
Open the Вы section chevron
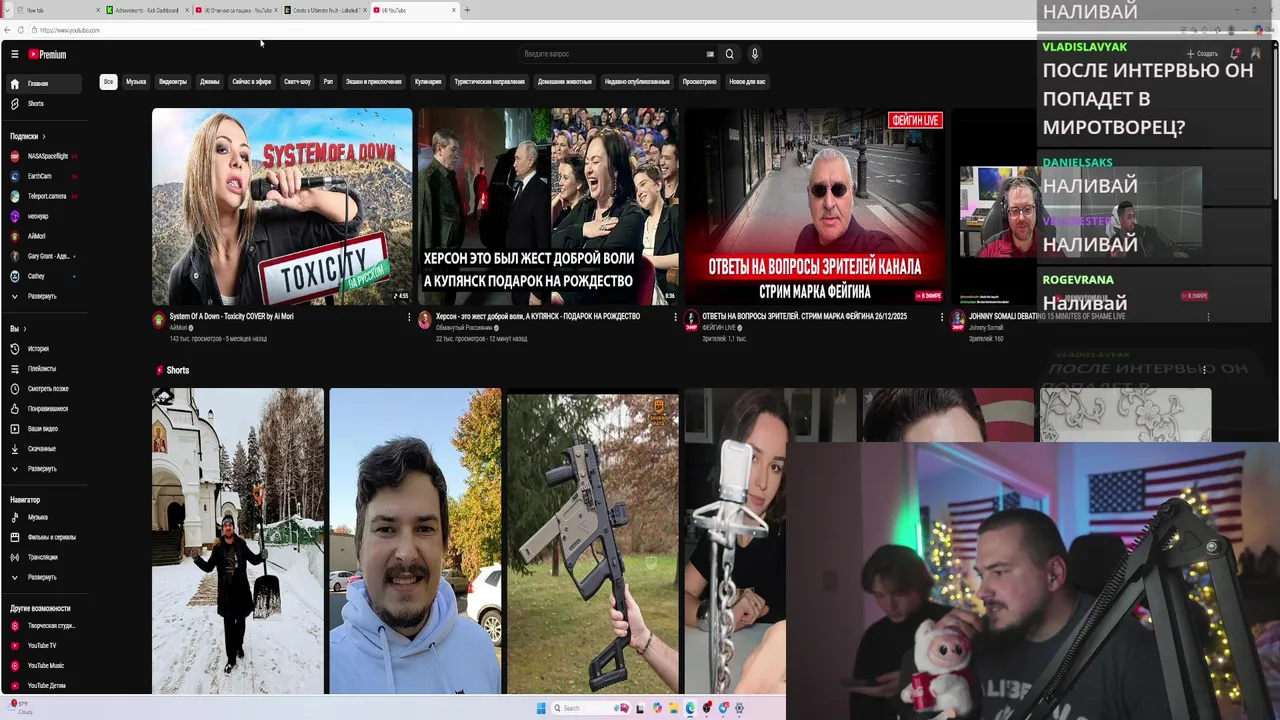(x=24, y=329)
